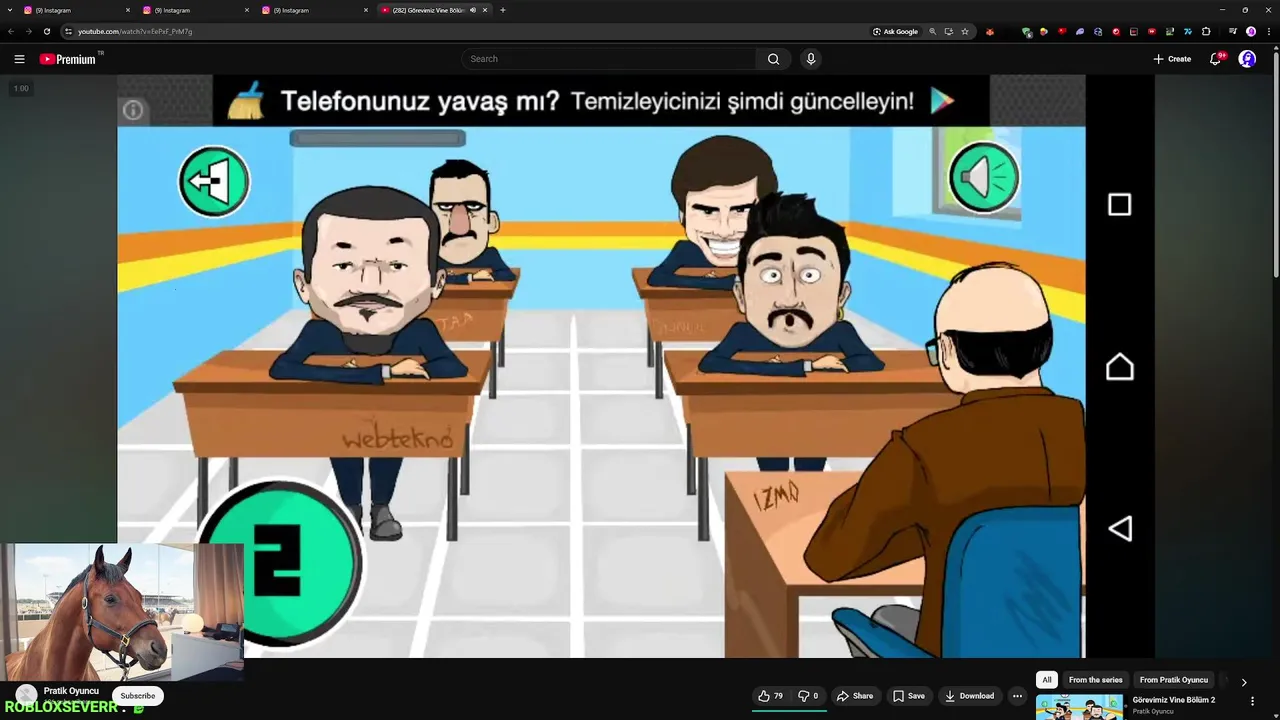Image resolution: width=1280 pixels, height=720 pixels.
Task: Open YouTube notifications bell
Action: [1216, 59]
